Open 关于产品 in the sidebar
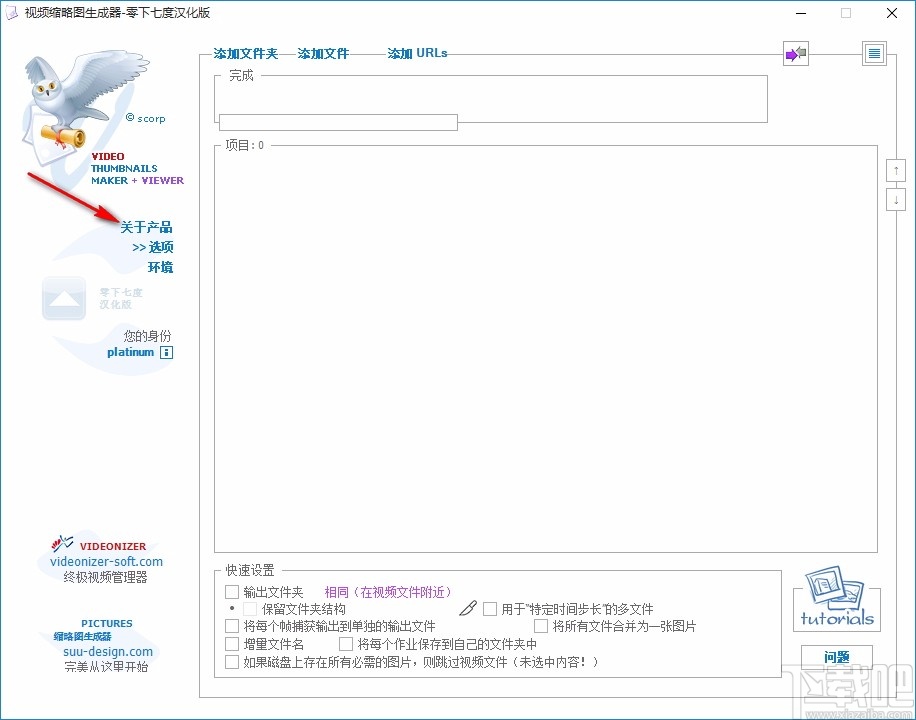916x720 pixels. tap(146, 227)
